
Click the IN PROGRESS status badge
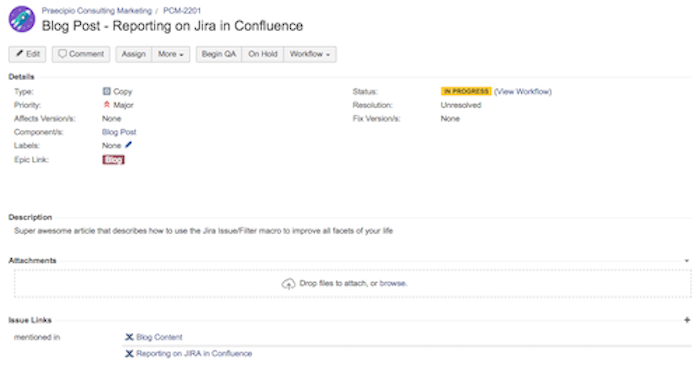pyautogui.click(x=466, y=91)
